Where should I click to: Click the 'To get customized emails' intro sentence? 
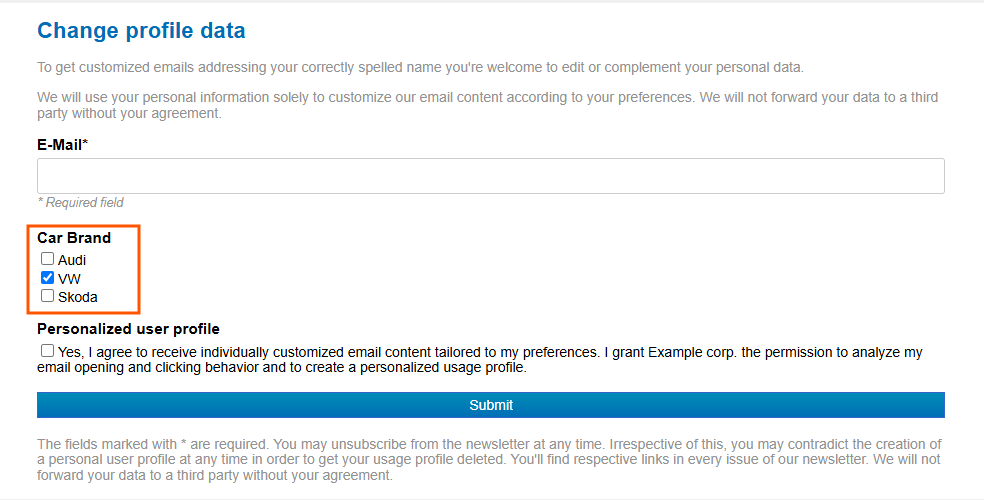tap(420, 68)
